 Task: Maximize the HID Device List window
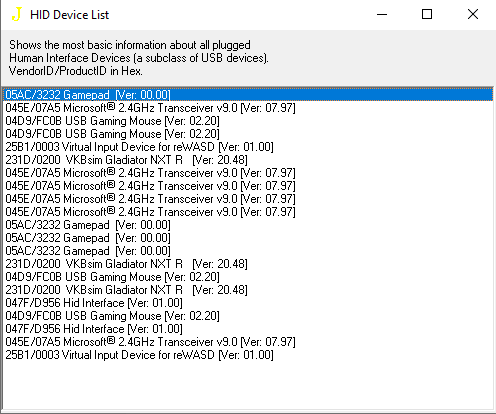(x=427, y=14)
